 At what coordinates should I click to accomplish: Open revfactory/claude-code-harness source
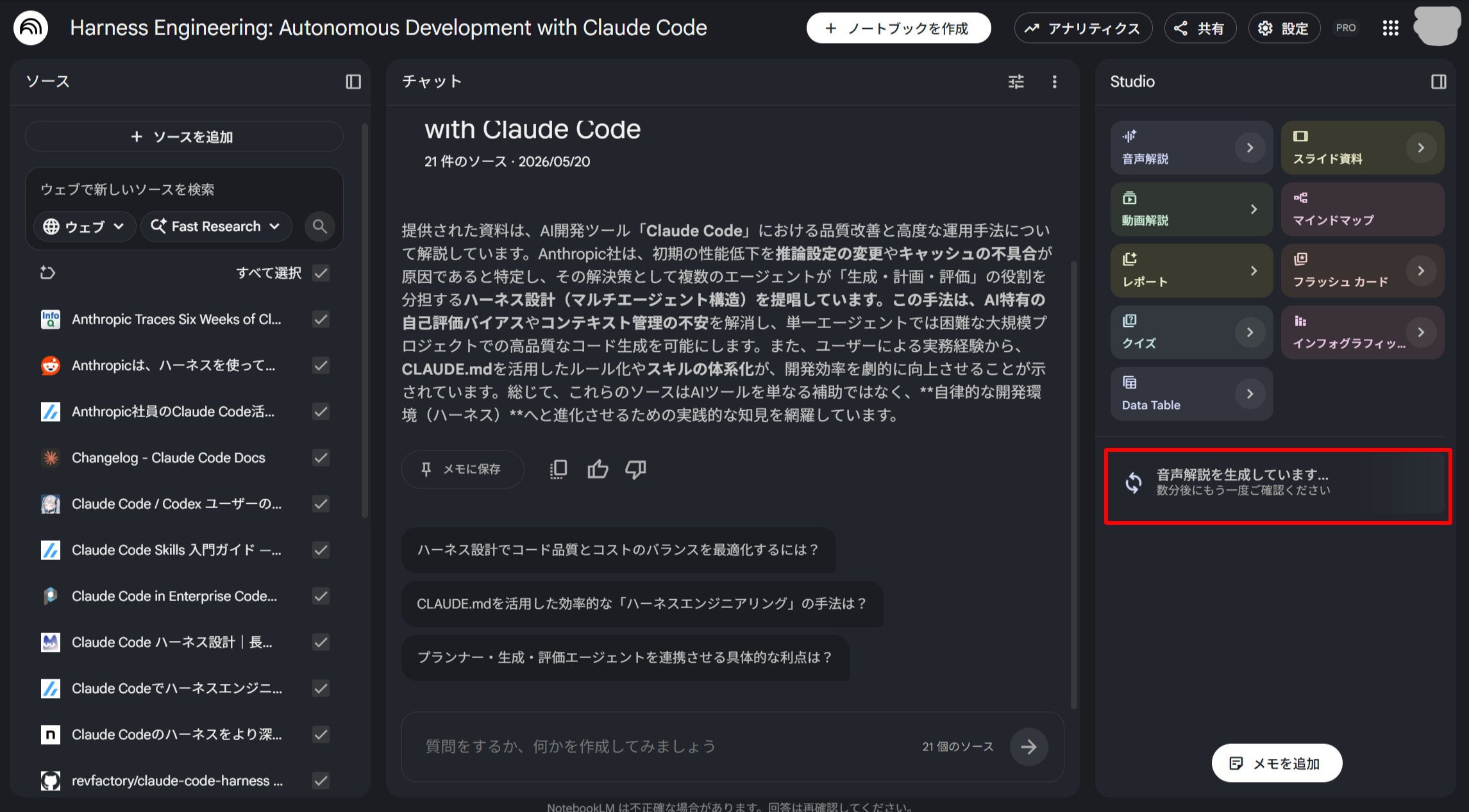177,781
